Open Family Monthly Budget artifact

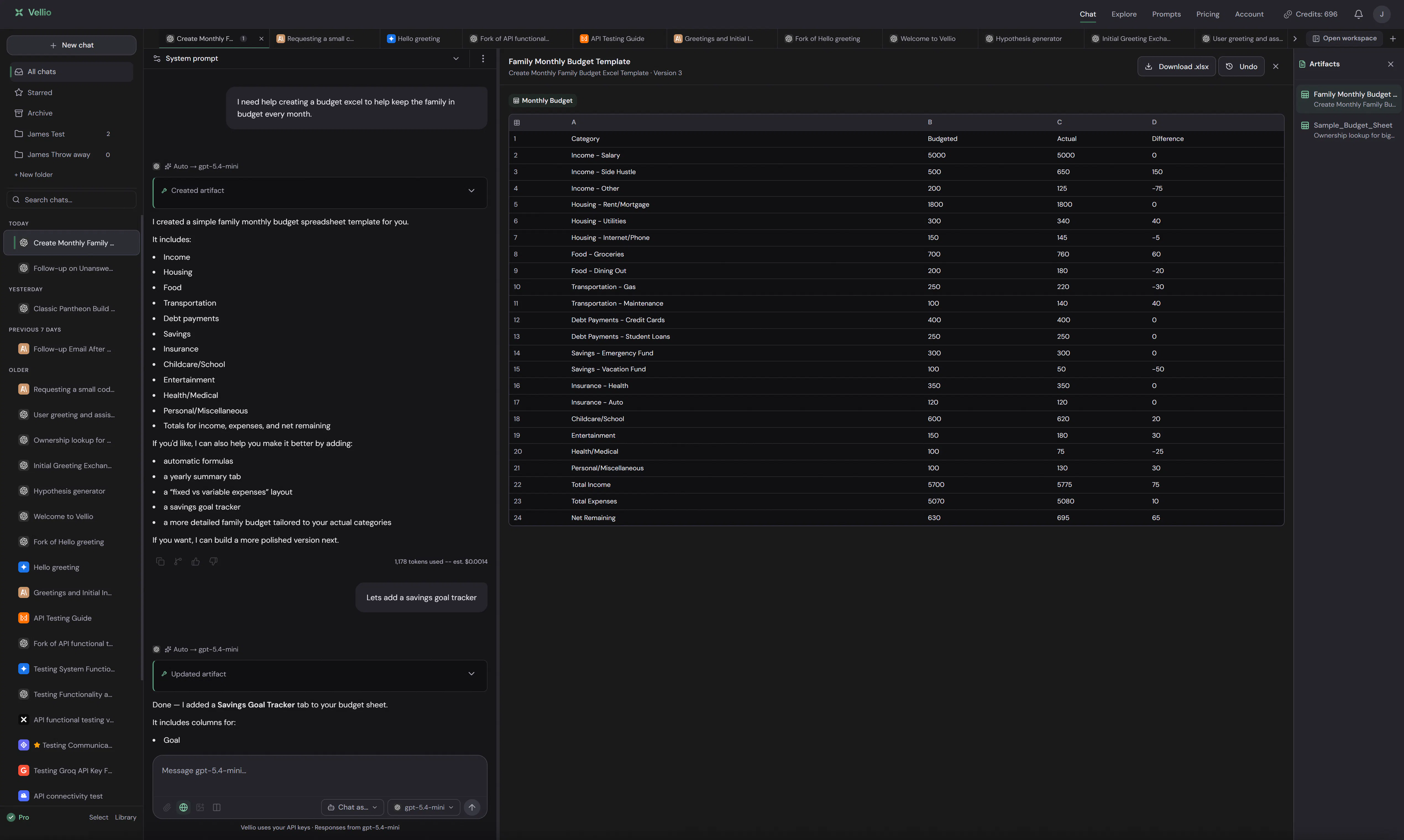(1349, 99)
